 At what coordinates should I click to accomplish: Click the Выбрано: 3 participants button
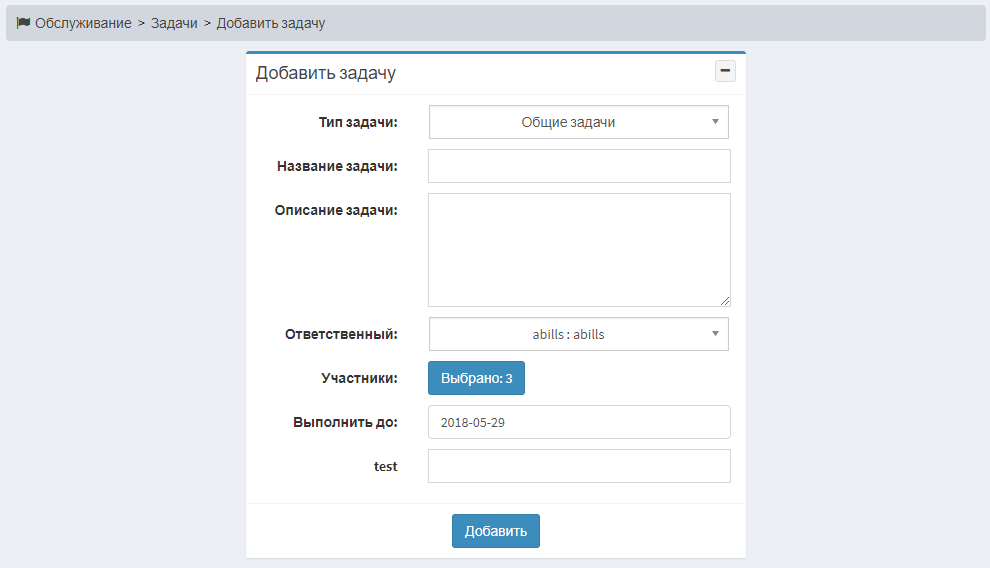click(x=476, y=378)
